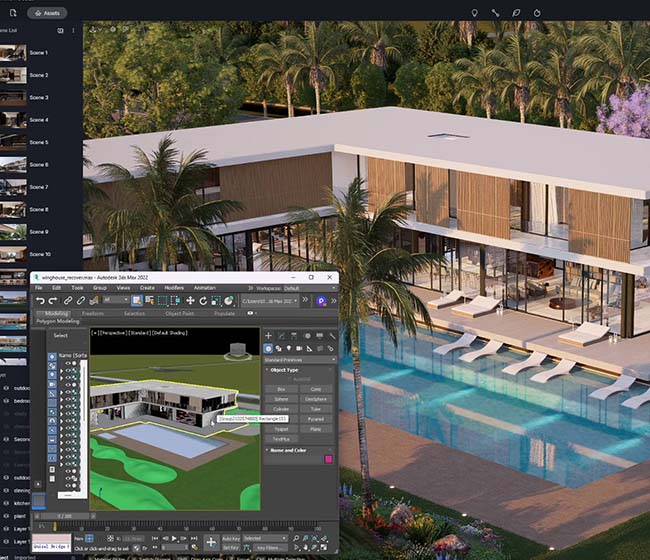Open the Create tab plus icon in command panel

click(269, 336)
